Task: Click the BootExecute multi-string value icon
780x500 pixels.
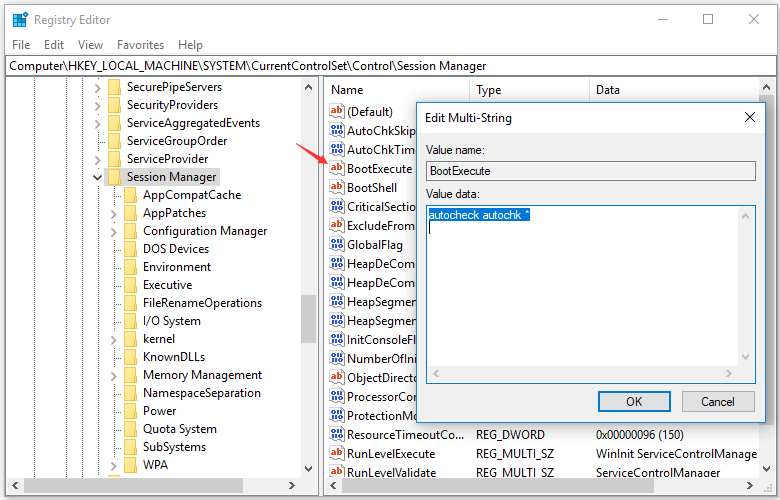Action: pyautogui.click(x=337, y=169)
